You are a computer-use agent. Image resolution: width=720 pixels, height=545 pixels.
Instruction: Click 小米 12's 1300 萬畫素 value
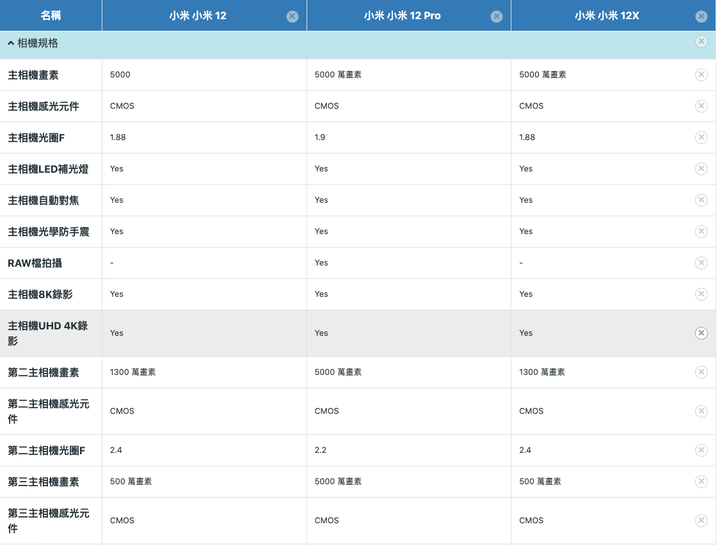tap(132, 372)
